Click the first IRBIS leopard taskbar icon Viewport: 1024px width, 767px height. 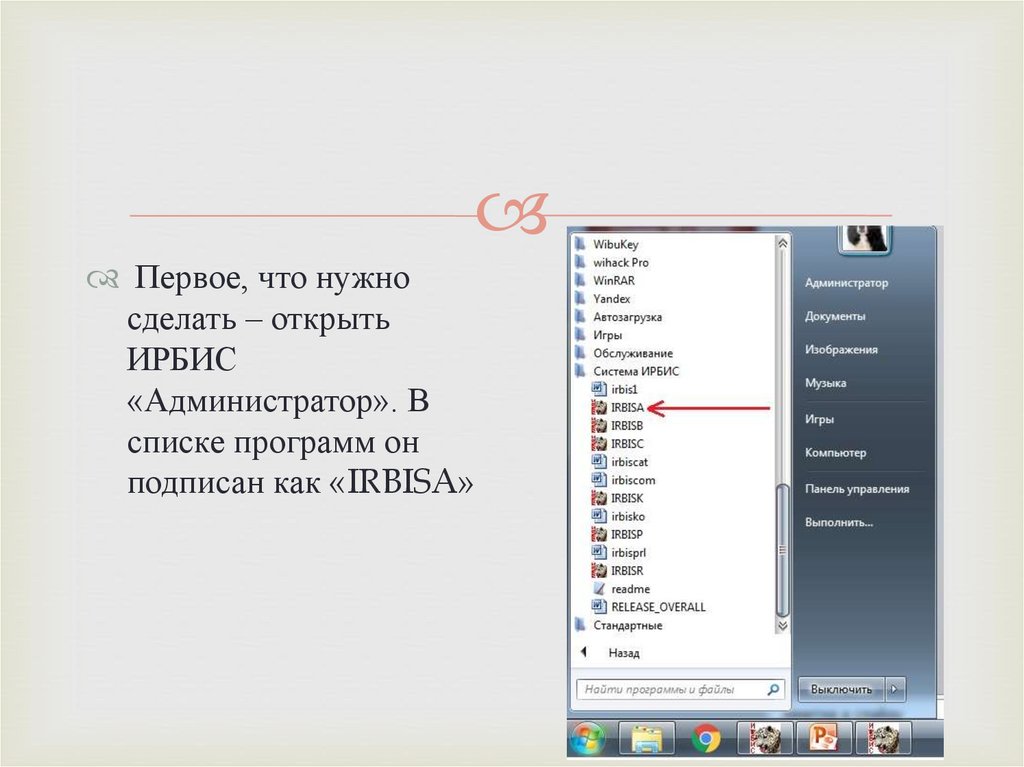(765, 740)
